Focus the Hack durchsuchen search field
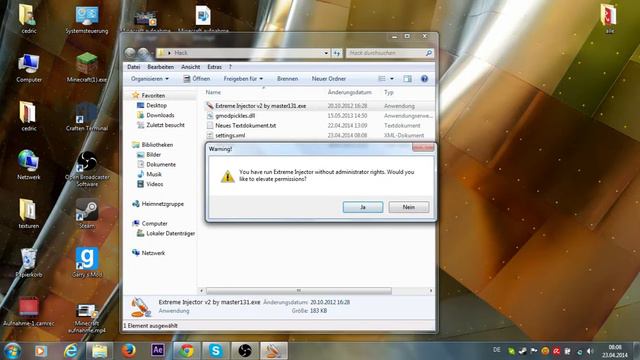 [x=386, y=53]
